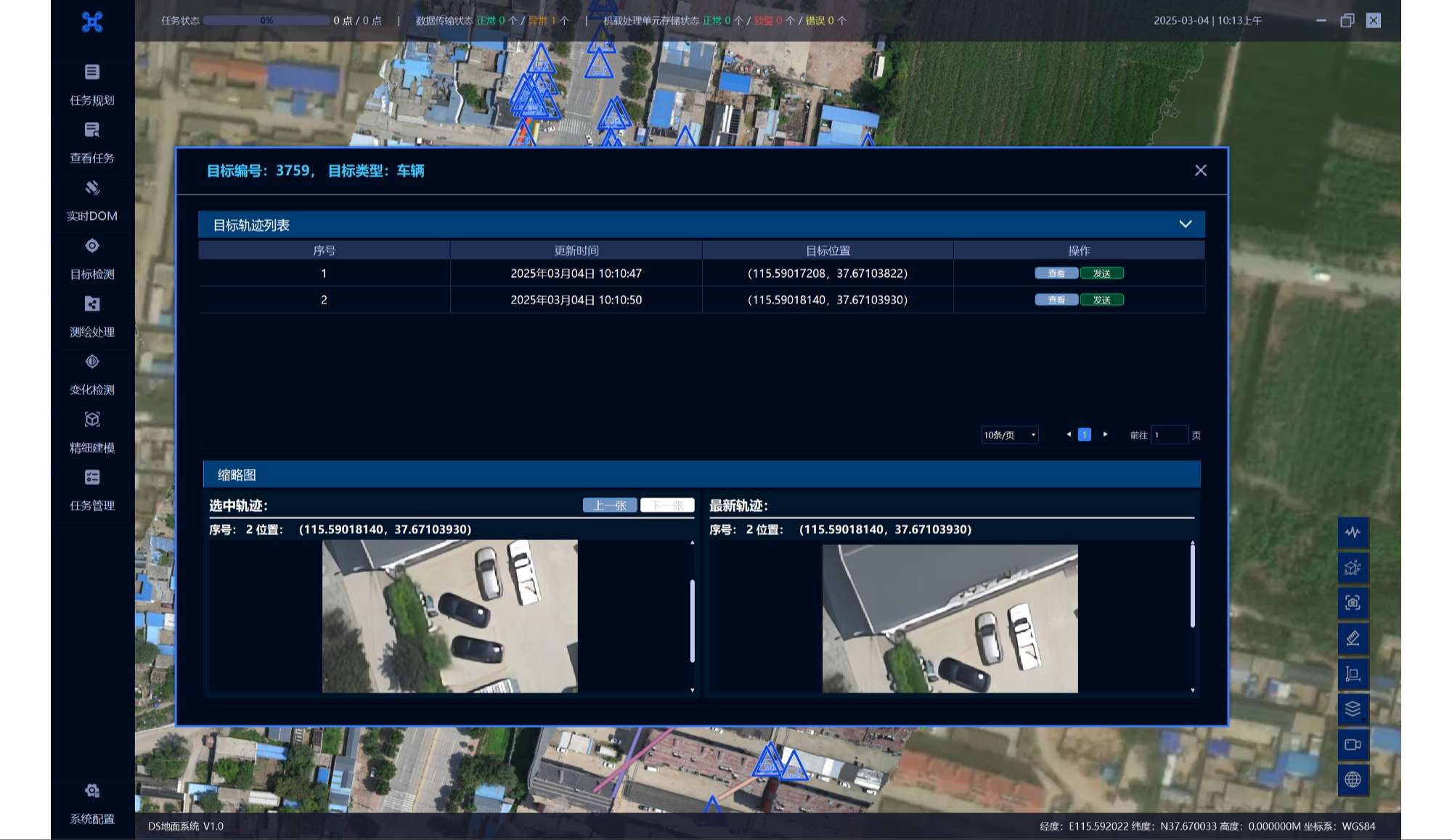Click the globe icon in right toolbar

click(x=1353, y=780)
